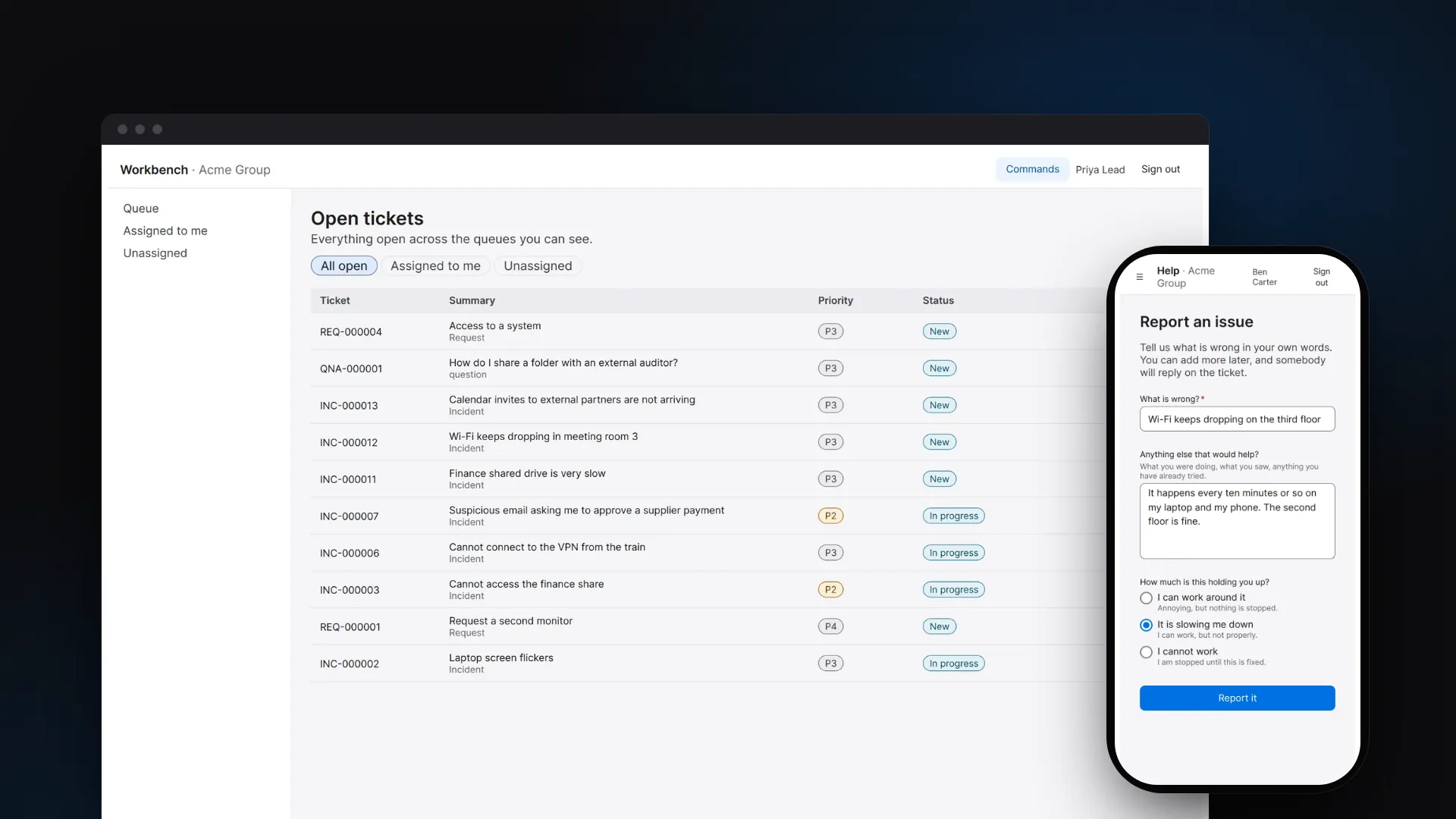The width and height of the screenshot is (1456, 819).
Task: Open ticket QNA-000001
Action: click(x=350, y=369)
